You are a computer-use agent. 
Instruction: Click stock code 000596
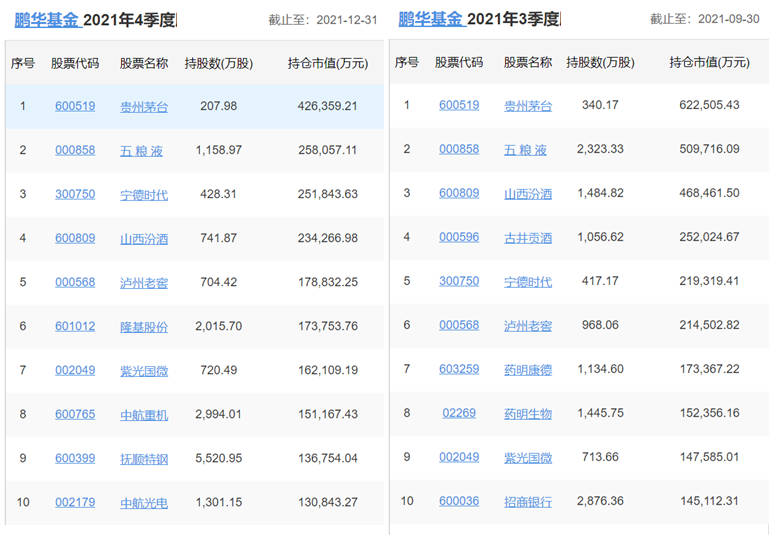tap(459, 237)
